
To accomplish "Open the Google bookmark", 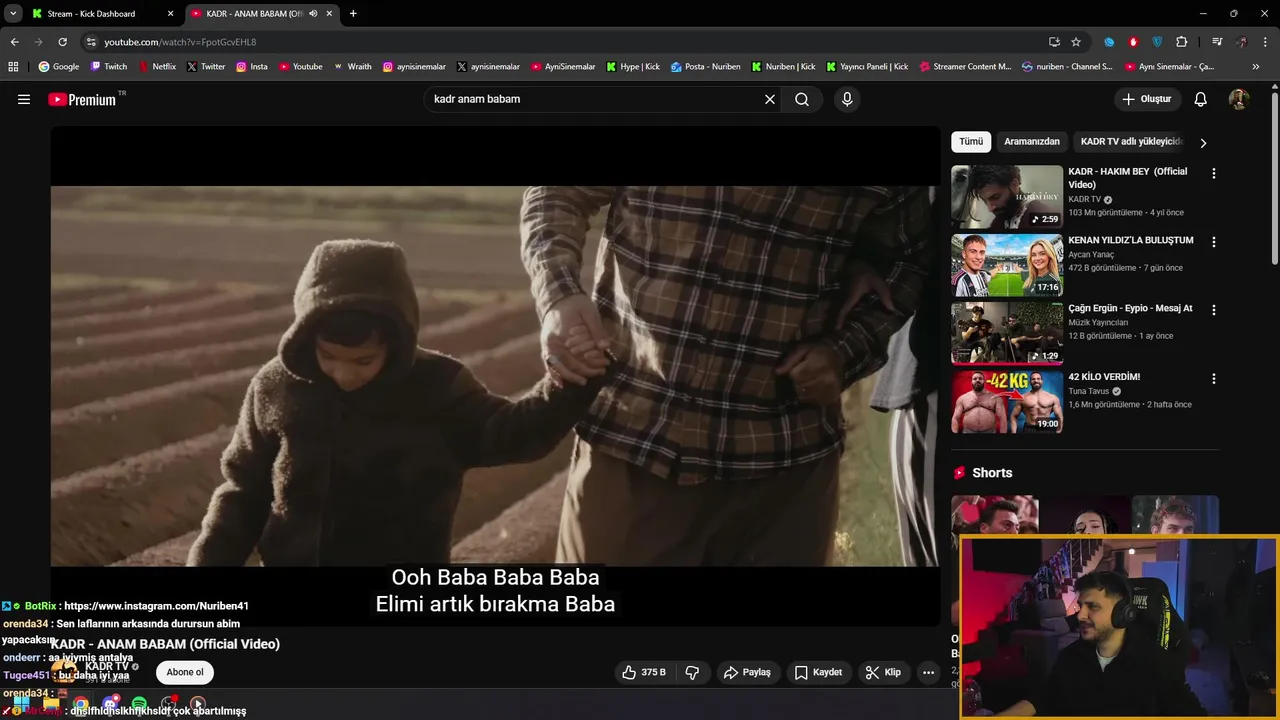I will pyautogui.click(x=59, y=67).
